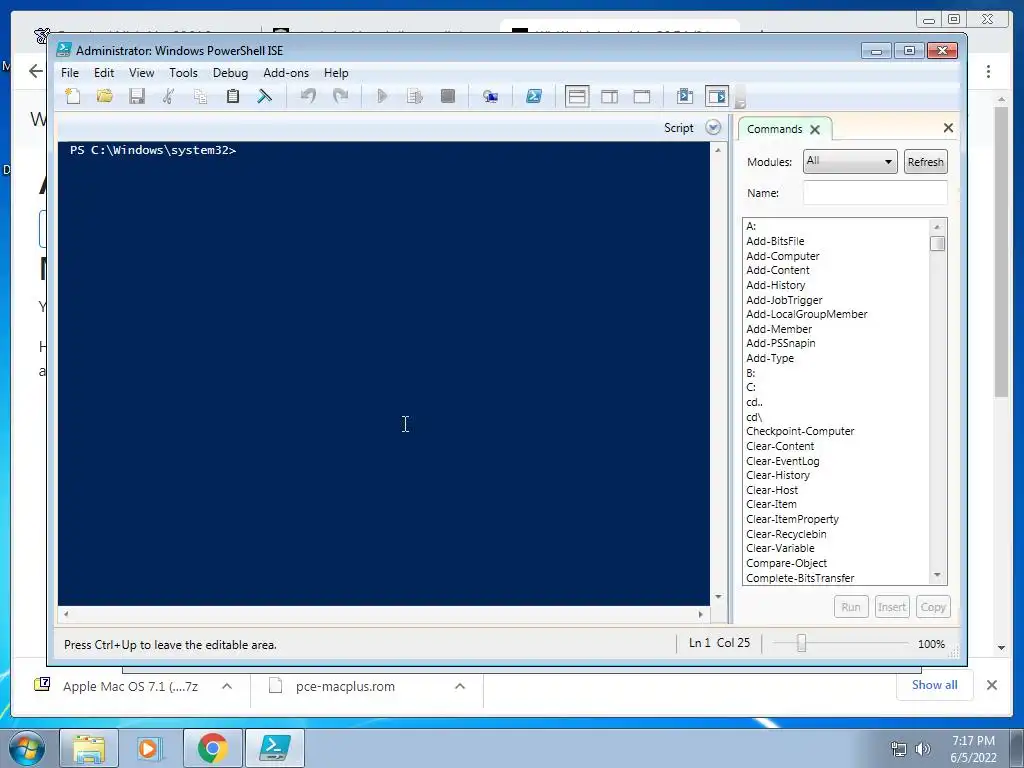
Task: Expand pce-macplus.rom download options chevron
Action: 460,686
